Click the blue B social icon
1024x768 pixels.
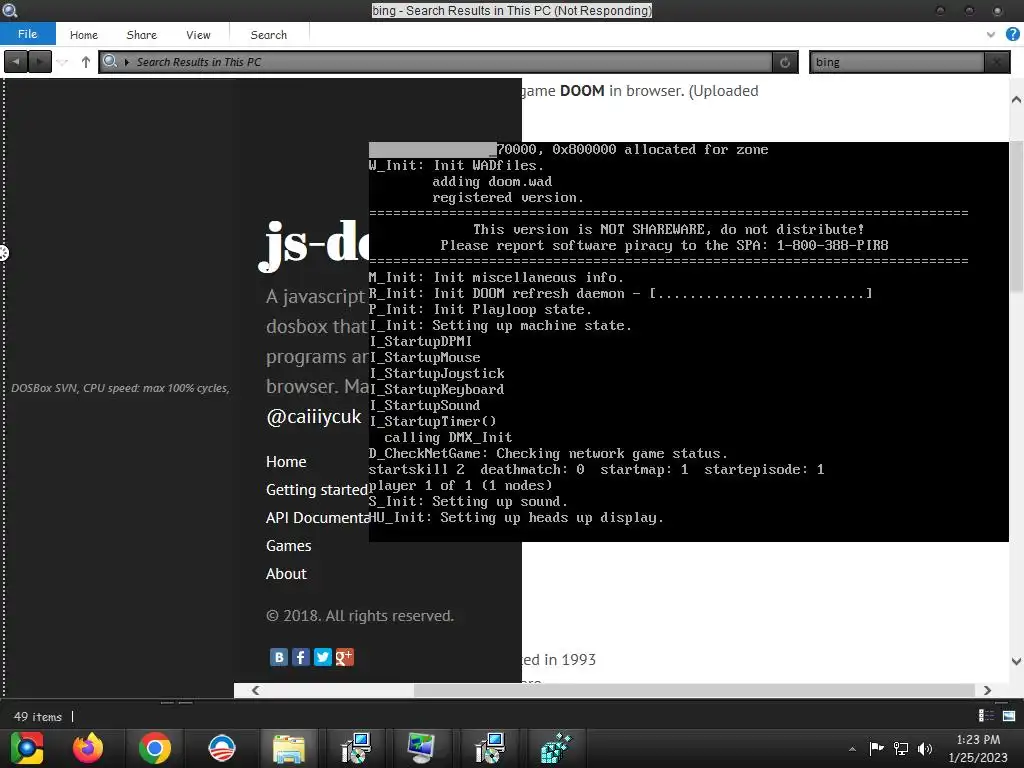click(279, 657)
